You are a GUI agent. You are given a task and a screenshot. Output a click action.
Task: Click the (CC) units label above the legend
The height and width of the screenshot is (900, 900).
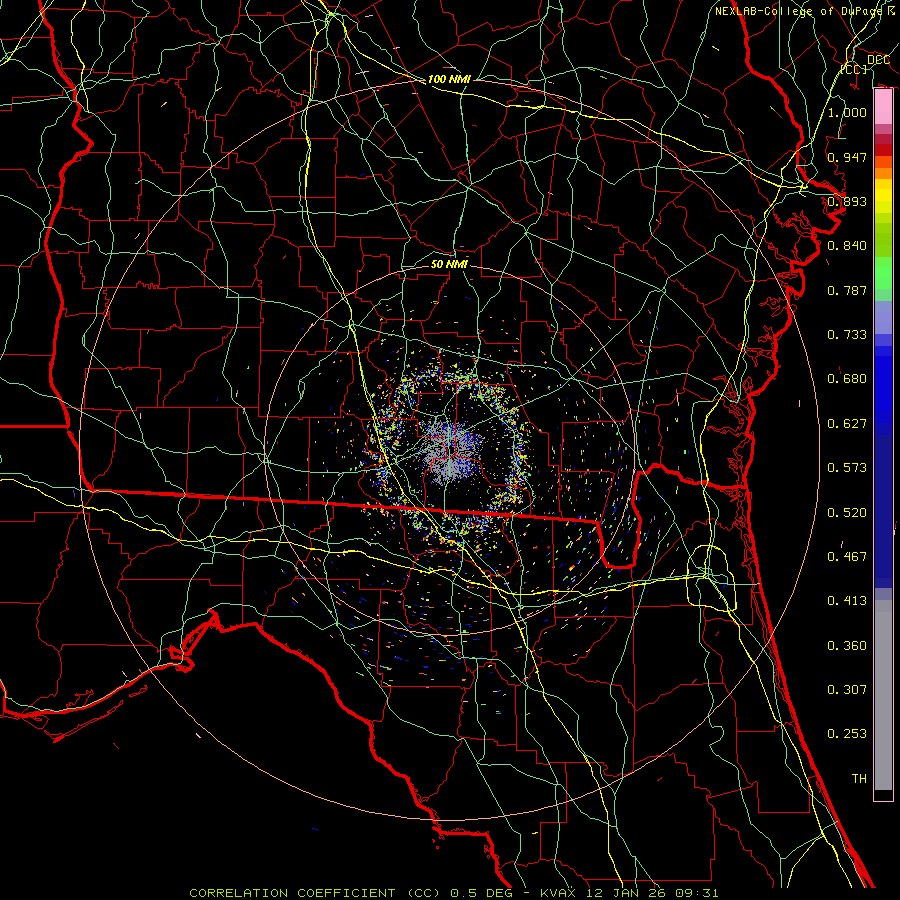[x=853, y=70]
